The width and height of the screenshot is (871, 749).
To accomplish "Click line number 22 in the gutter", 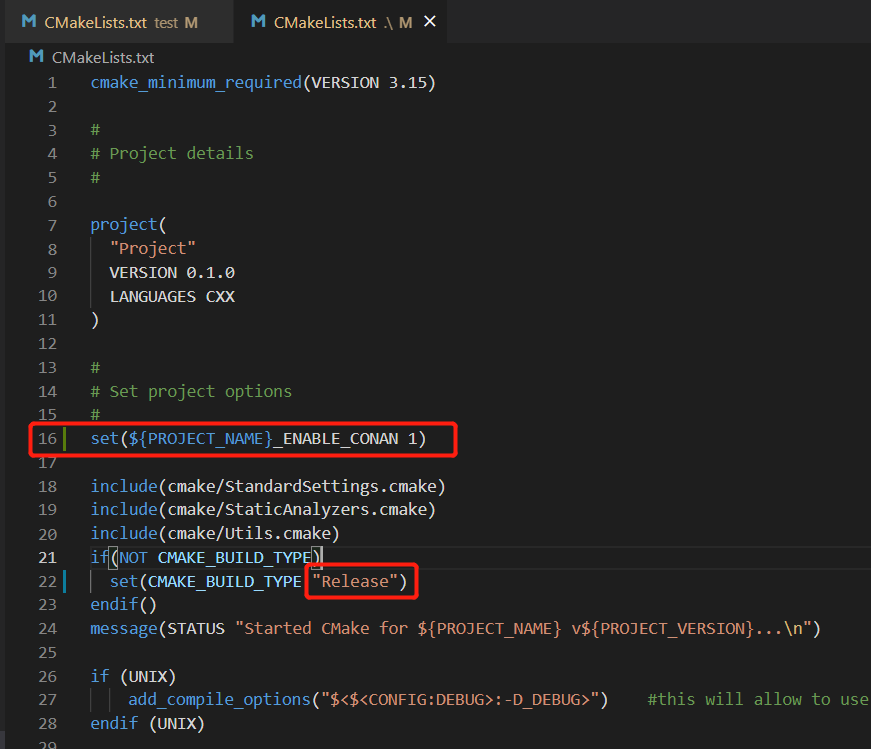I will pyautogui.click(x=48, y=581).
